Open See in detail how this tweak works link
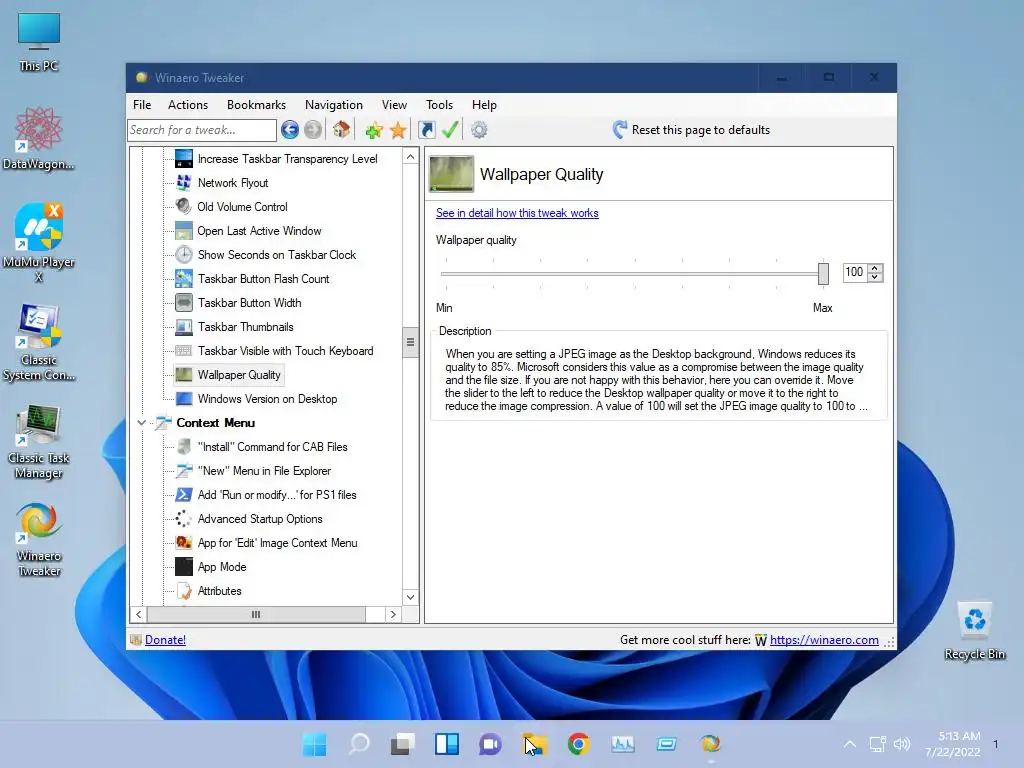 [517, 213]
